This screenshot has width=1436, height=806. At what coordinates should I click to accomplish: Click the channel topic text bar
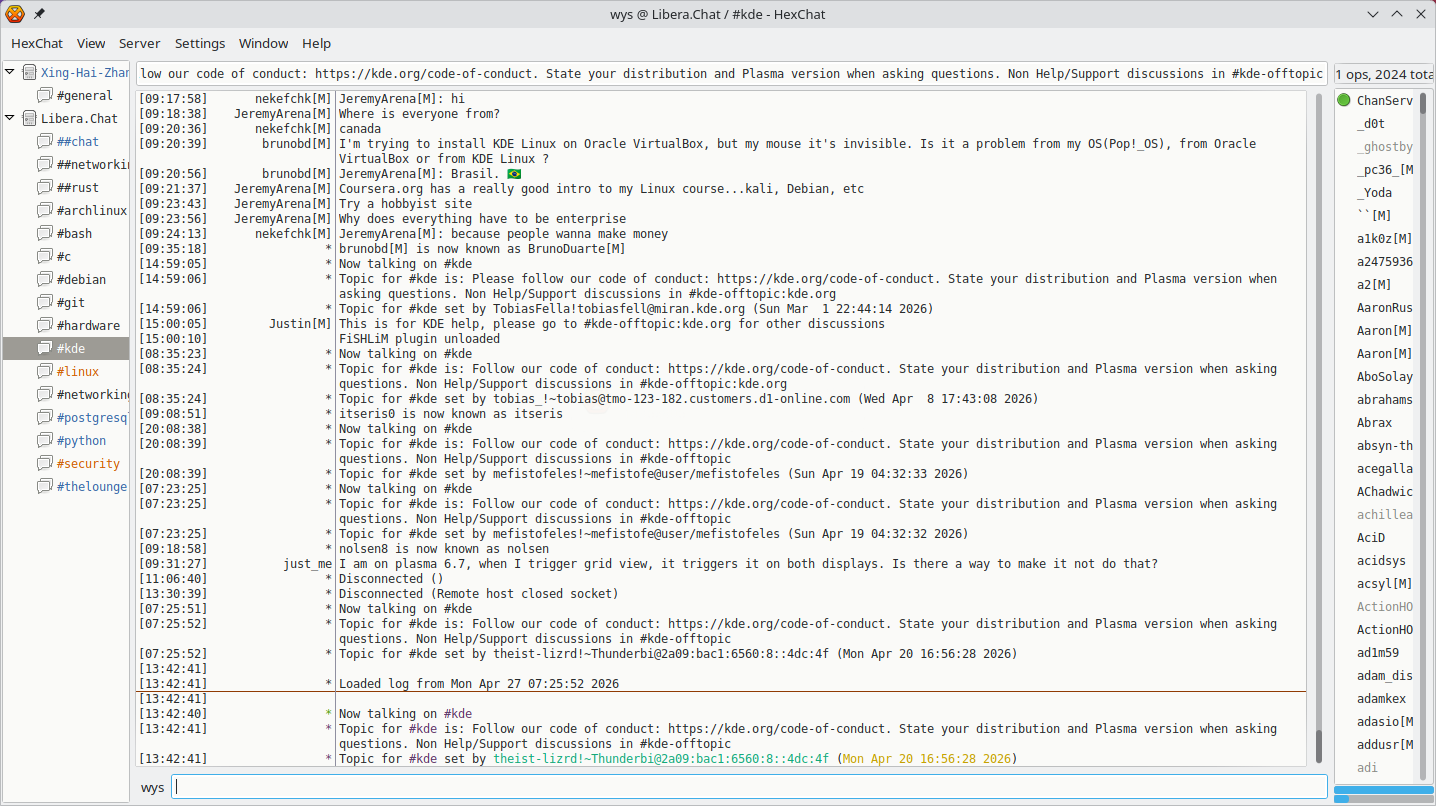(732, 73)
